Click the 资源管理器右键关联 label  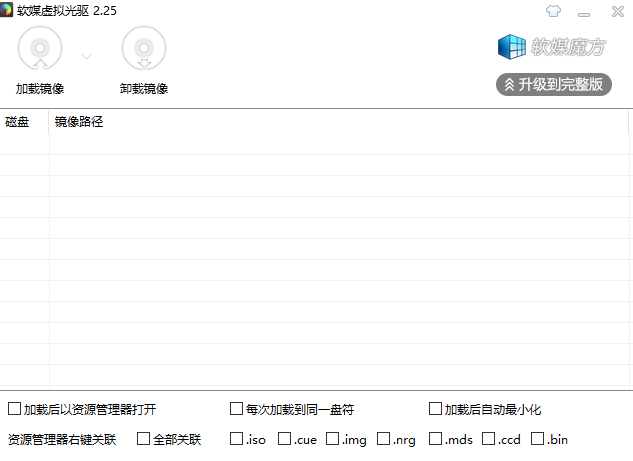coord(62,439)
